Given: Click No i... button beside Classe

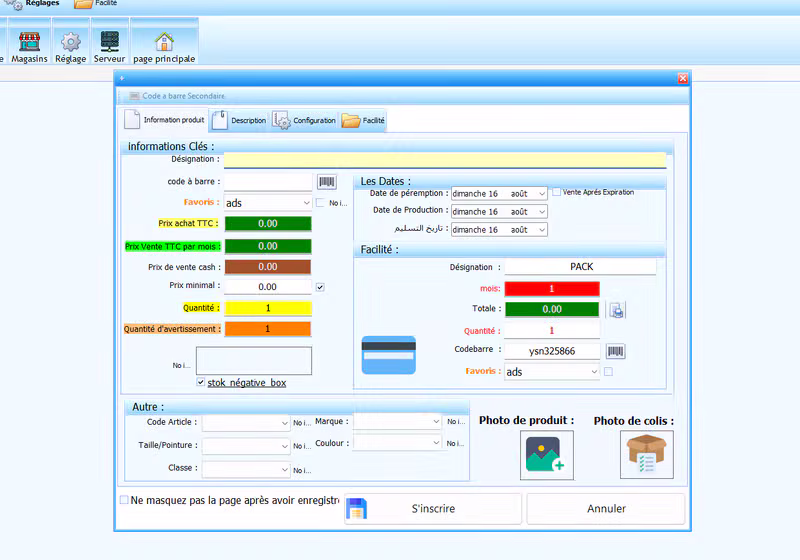Looking at the screenshot, I should (x=302, y=470).
